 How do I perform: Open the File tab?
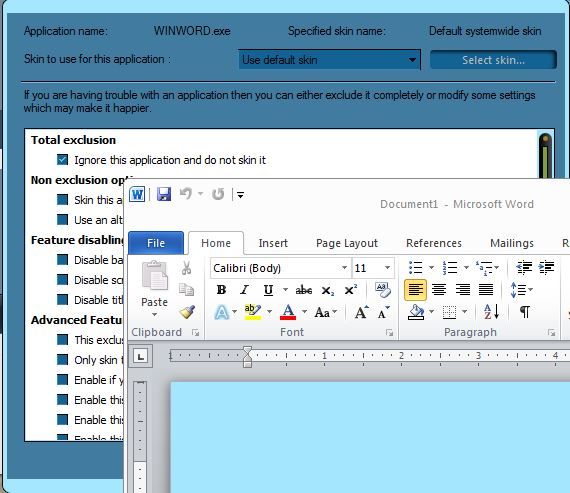156,243
